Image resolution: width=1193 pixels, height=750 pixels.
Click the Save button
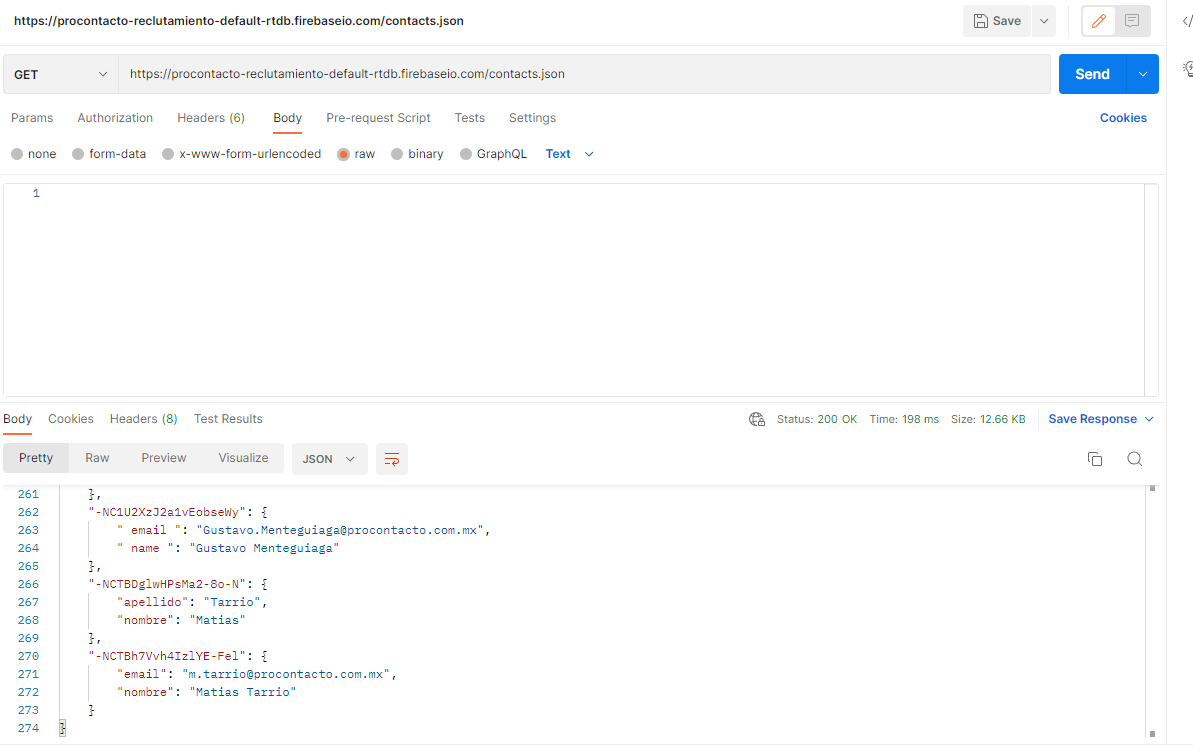click(997, 21)
